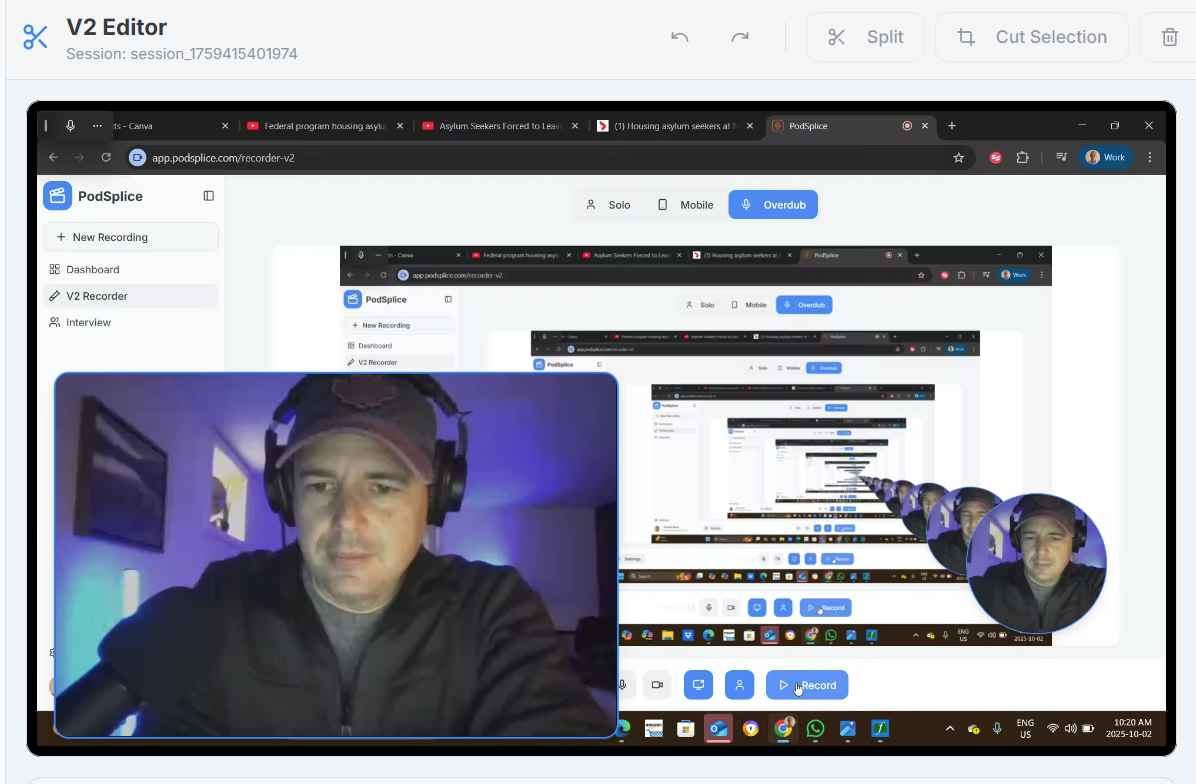Enable the camera icon beside the microphone

[657, 684]
